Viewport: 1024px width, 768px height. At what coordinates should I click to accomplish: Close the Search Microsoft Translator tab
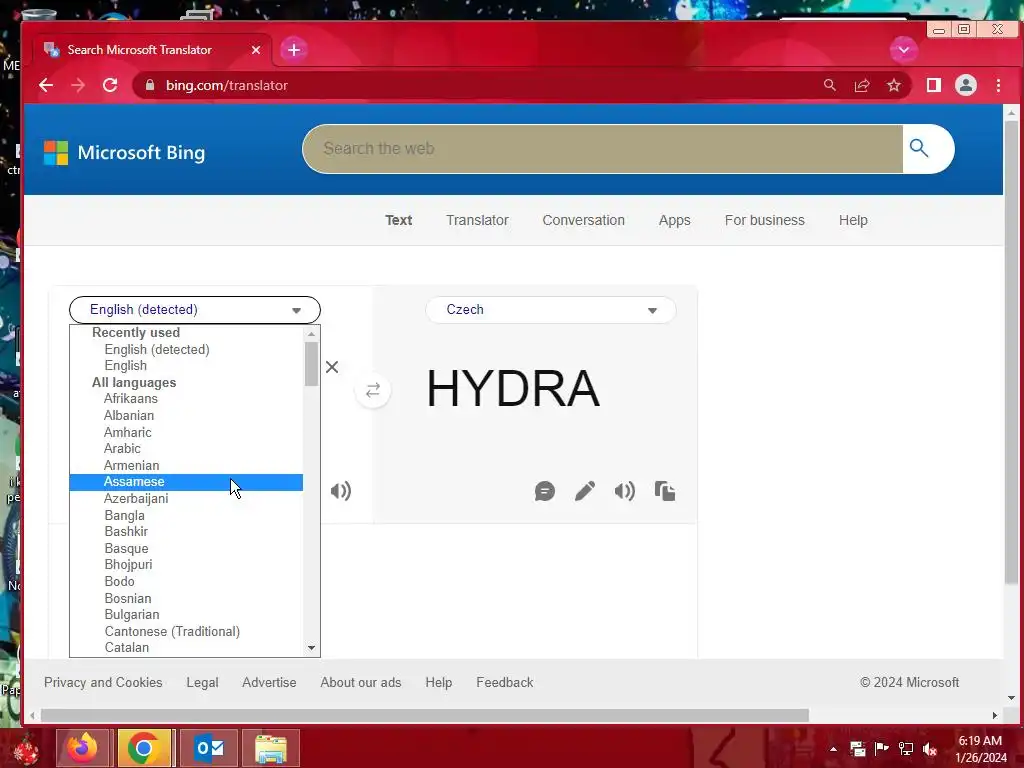tap(256, 50)
